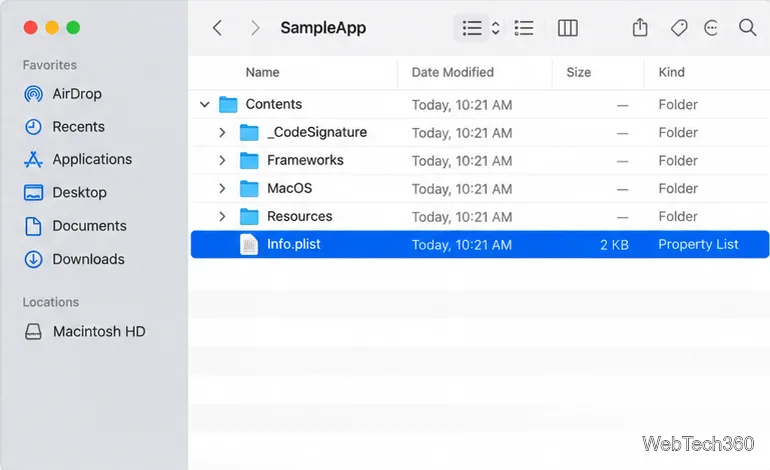Viewport: 770px width, 470px height.
Task: Click the Contents folder icon
Action: tap(228, 104)
